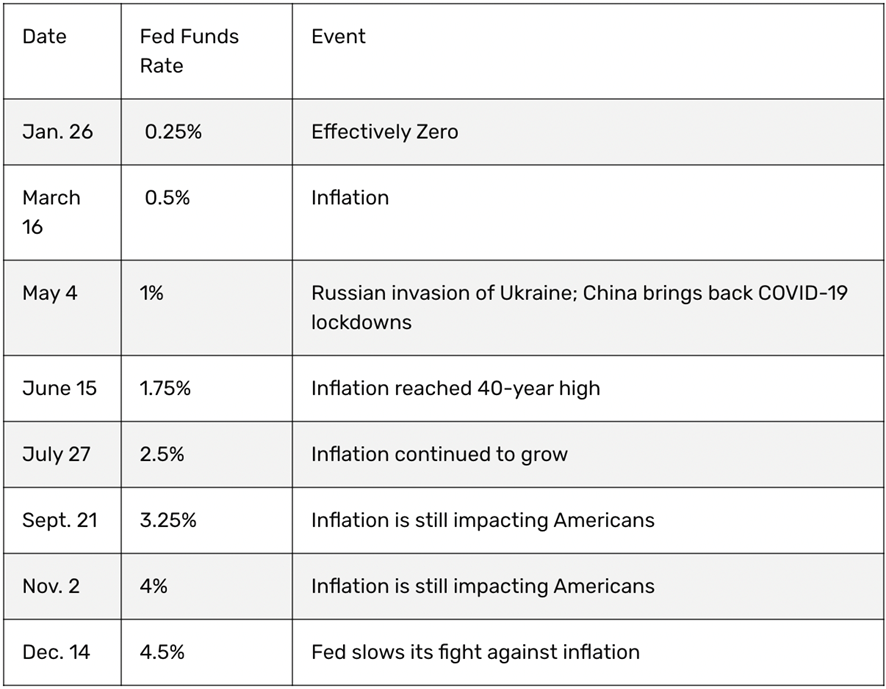Click the "Event" column header

click(x=338, y=37)
